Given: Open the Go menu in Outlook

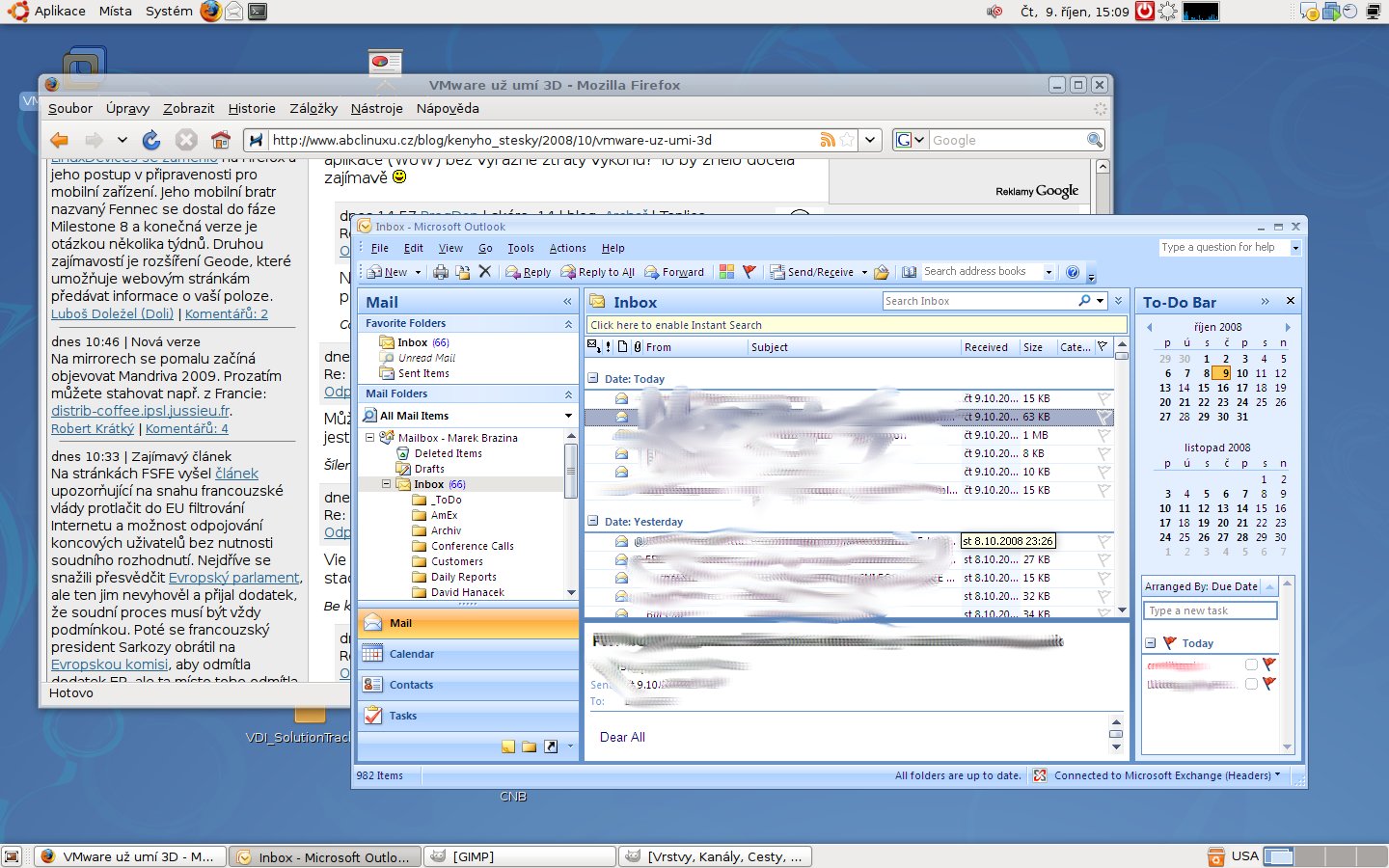Looking at the screenshot, I should 485,248.
